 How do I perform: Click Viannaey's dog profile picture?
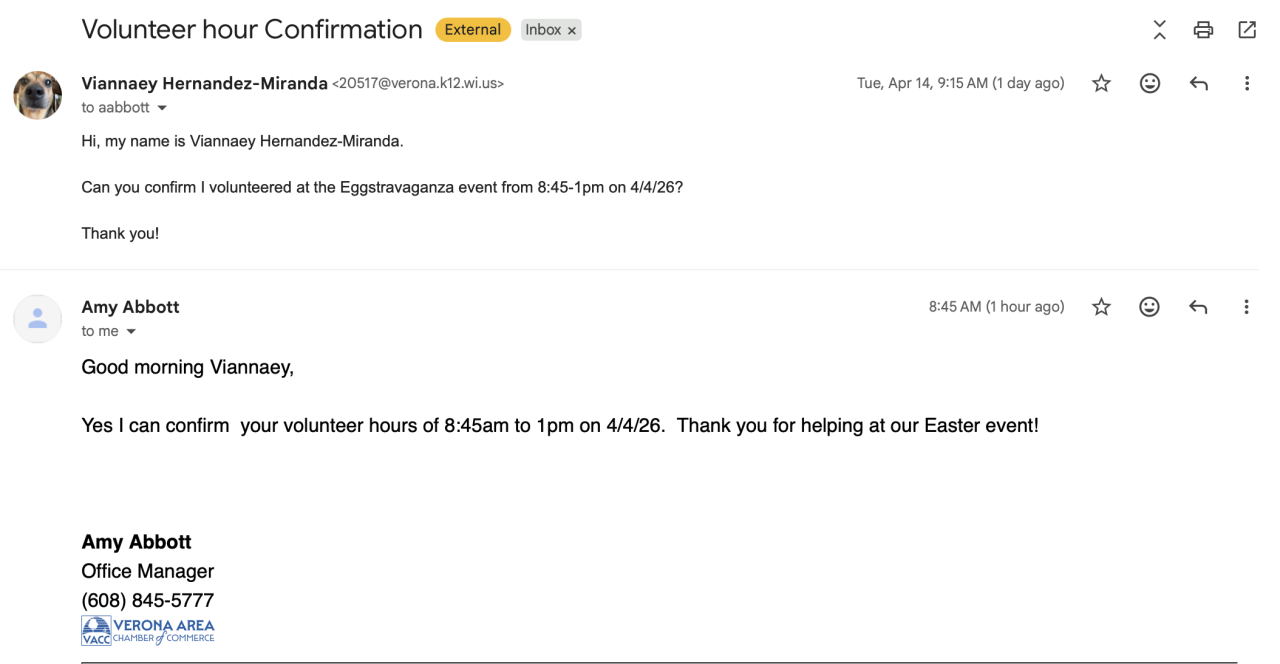click(x=38, y=95)
